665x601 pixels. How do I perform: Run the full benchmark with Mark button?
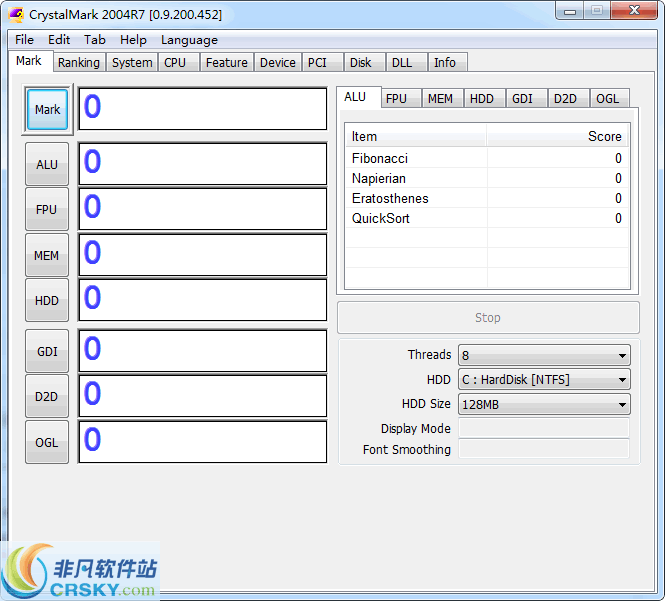47,109
